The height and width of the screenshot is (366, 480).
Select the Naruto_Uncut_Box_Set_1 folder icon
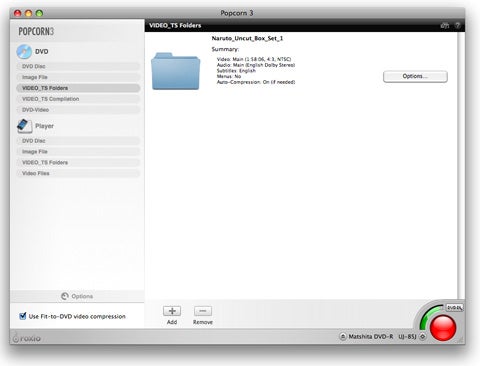[x=176, y=71]
